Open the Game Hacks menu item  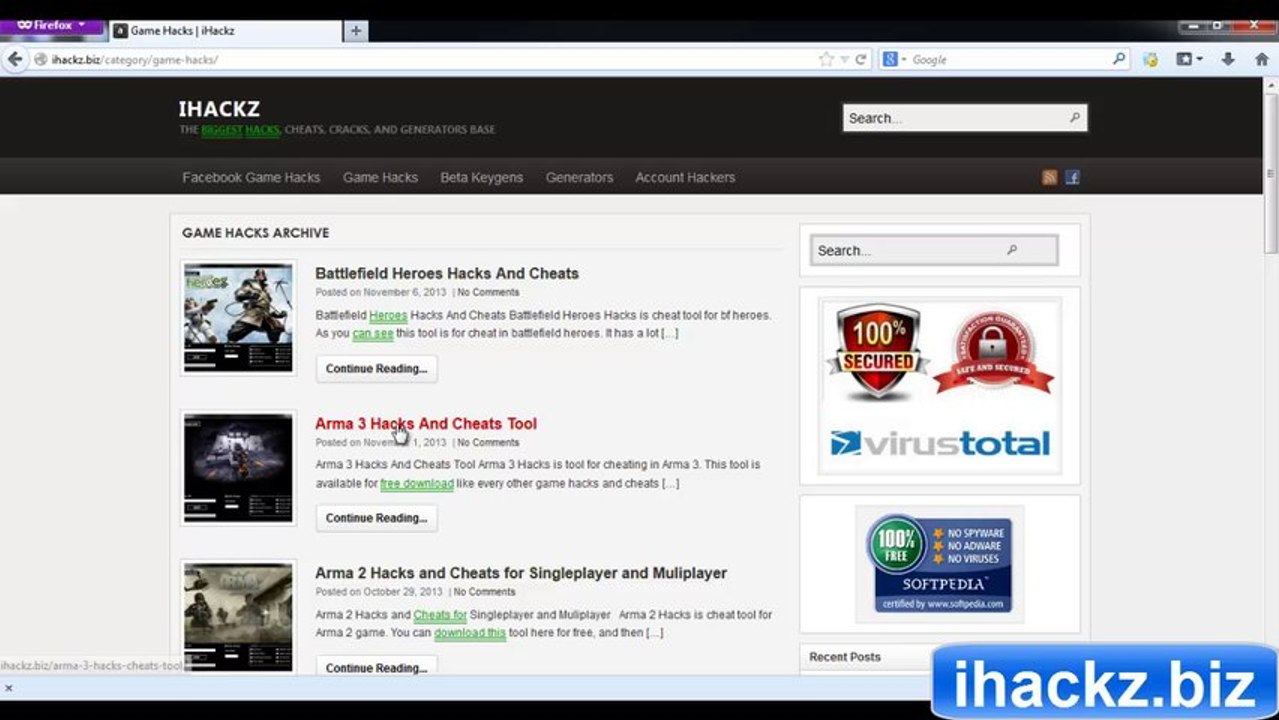click(x=380, y=177)
